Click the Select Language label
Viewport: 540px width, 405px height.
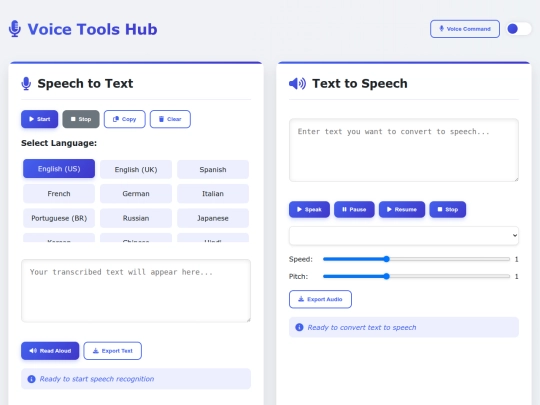click(x=59, y=143)
